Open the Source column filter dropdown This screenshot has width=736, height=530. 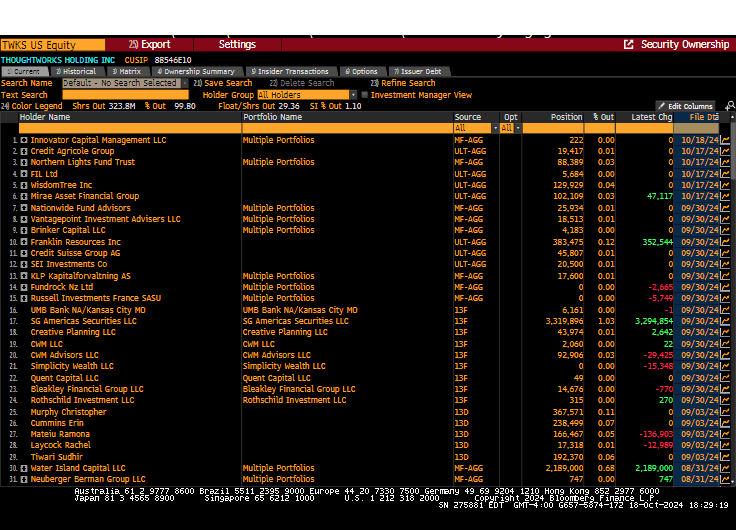coord(495,128)
